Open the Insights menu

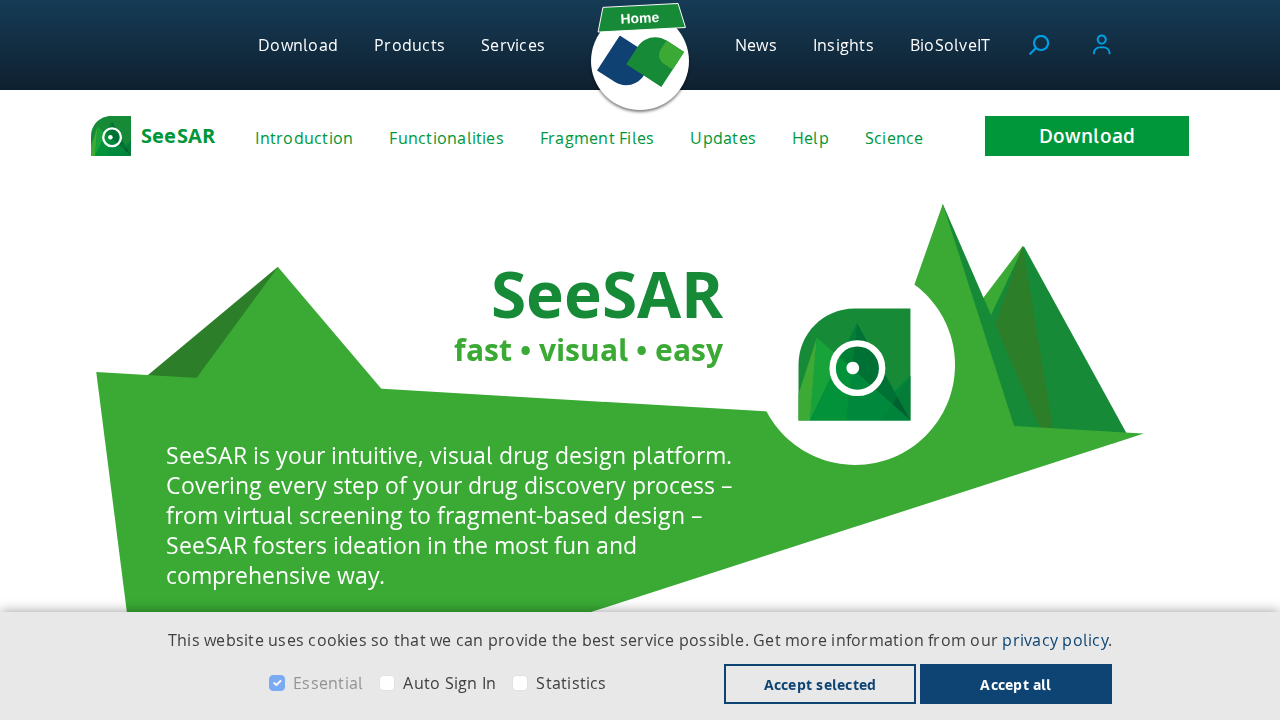[x=843, y=45]
